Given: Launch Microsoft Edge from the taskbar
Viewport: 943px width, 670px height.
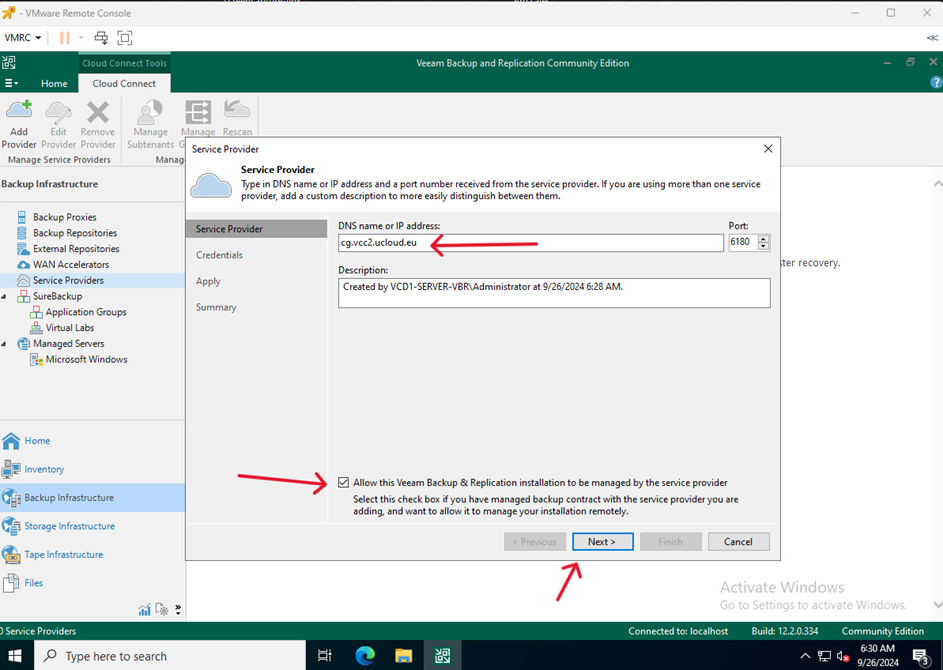Looking at the screenshot, I should point(365,656).
